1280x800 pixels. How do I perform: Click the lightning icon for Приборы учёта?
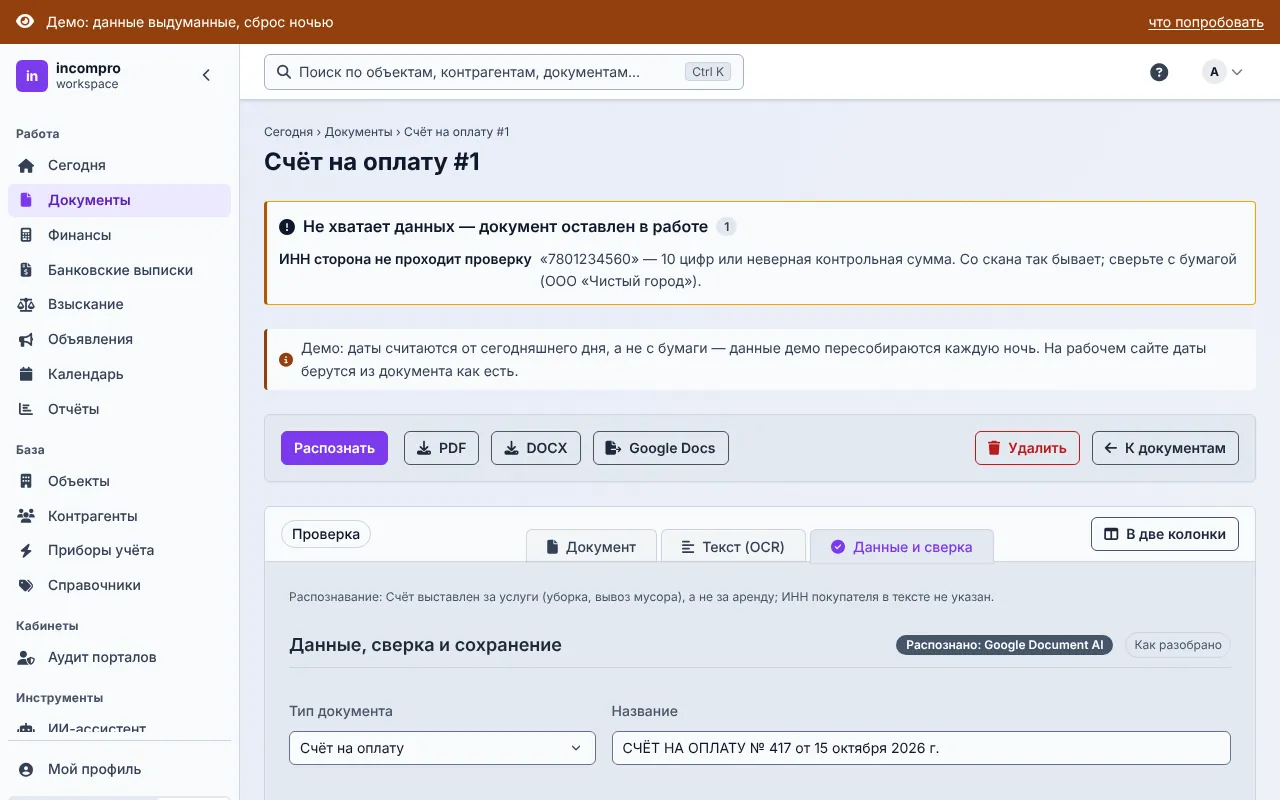tap(27, 550)
